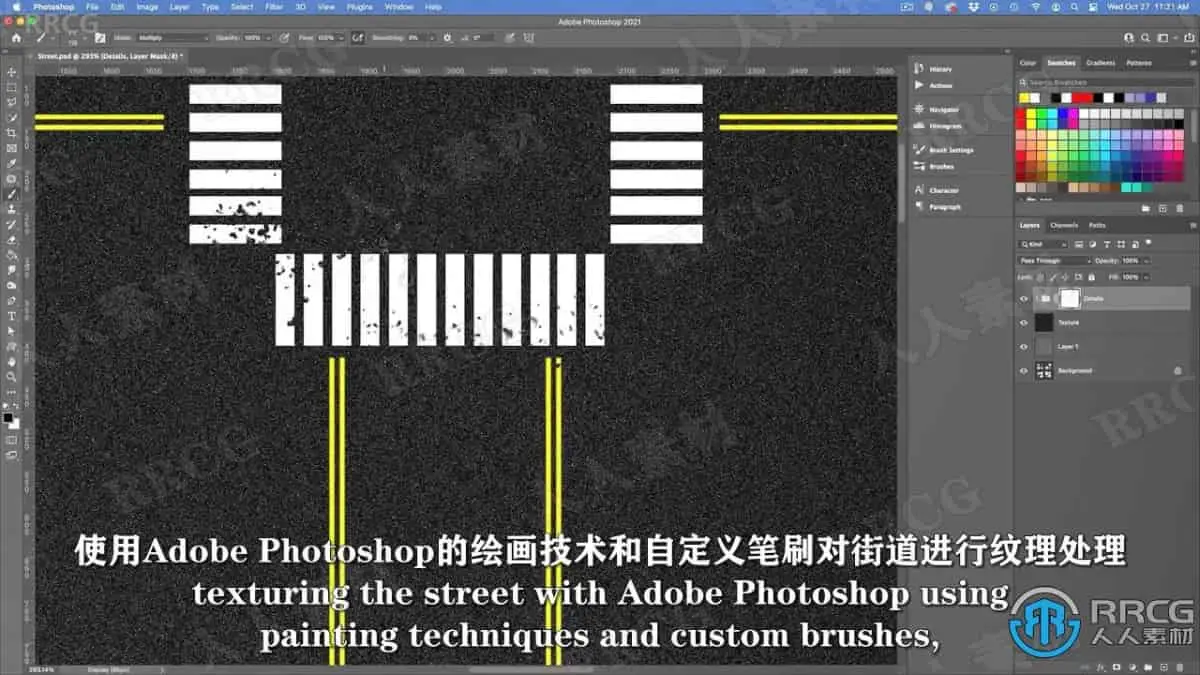Select the Zoom tool
Viewport: 1200px width, 675px height.
point(12,377)
